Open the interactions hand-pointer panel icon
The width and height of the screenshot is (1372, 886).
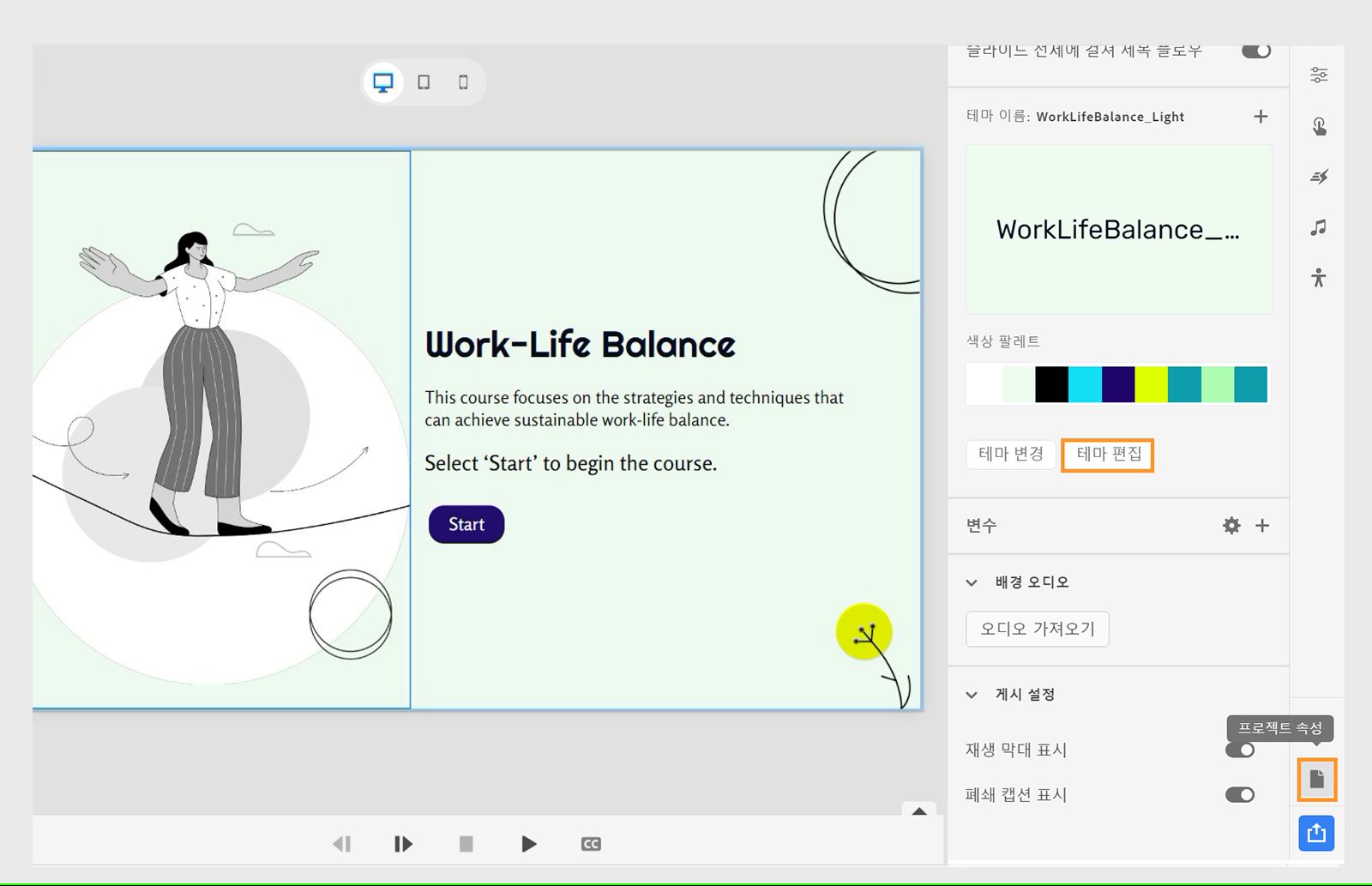(1319, 126)
